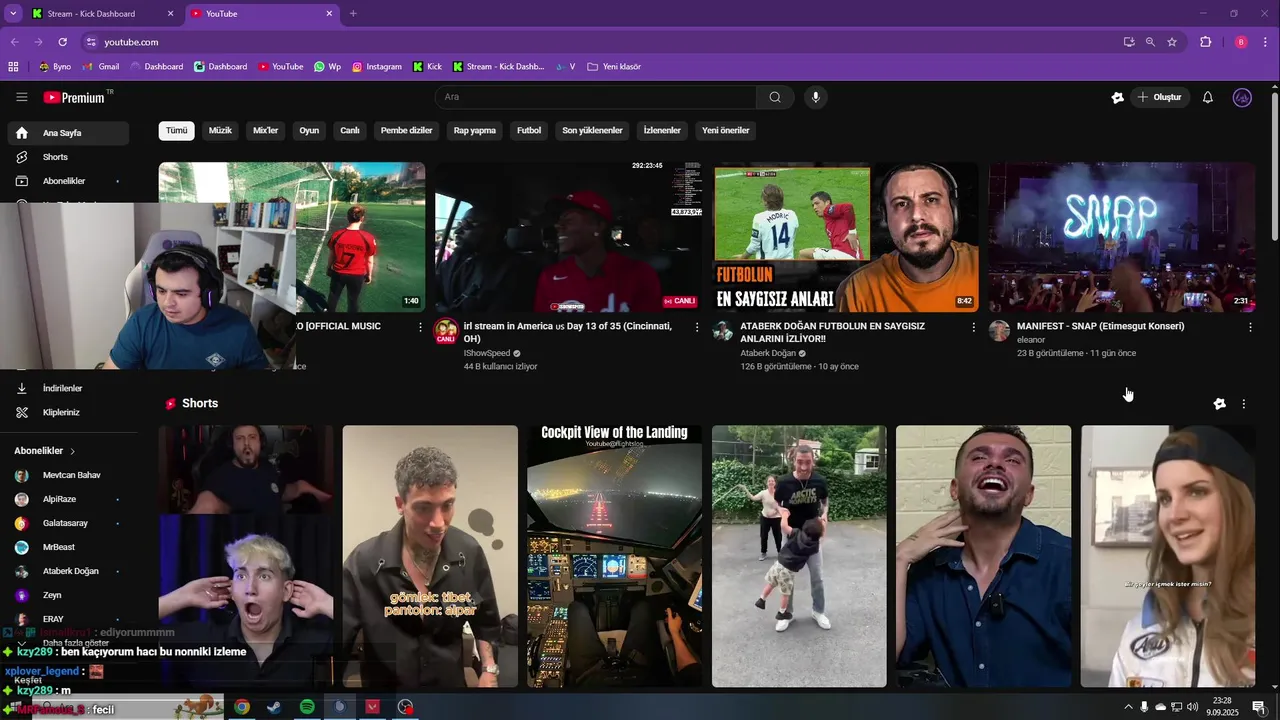Select the Rap yapma chip
The height and width of the screenshot is (720, 1280).
click(475, 130)
